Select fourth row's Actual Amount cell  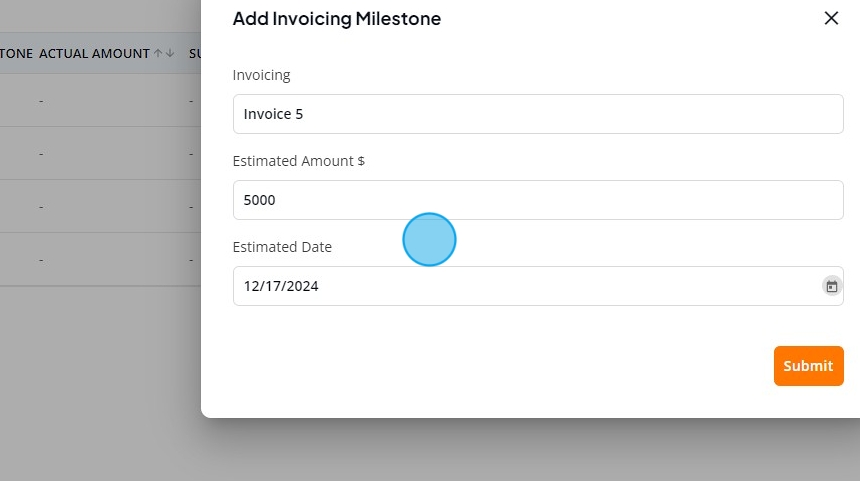tap(41, 259)
